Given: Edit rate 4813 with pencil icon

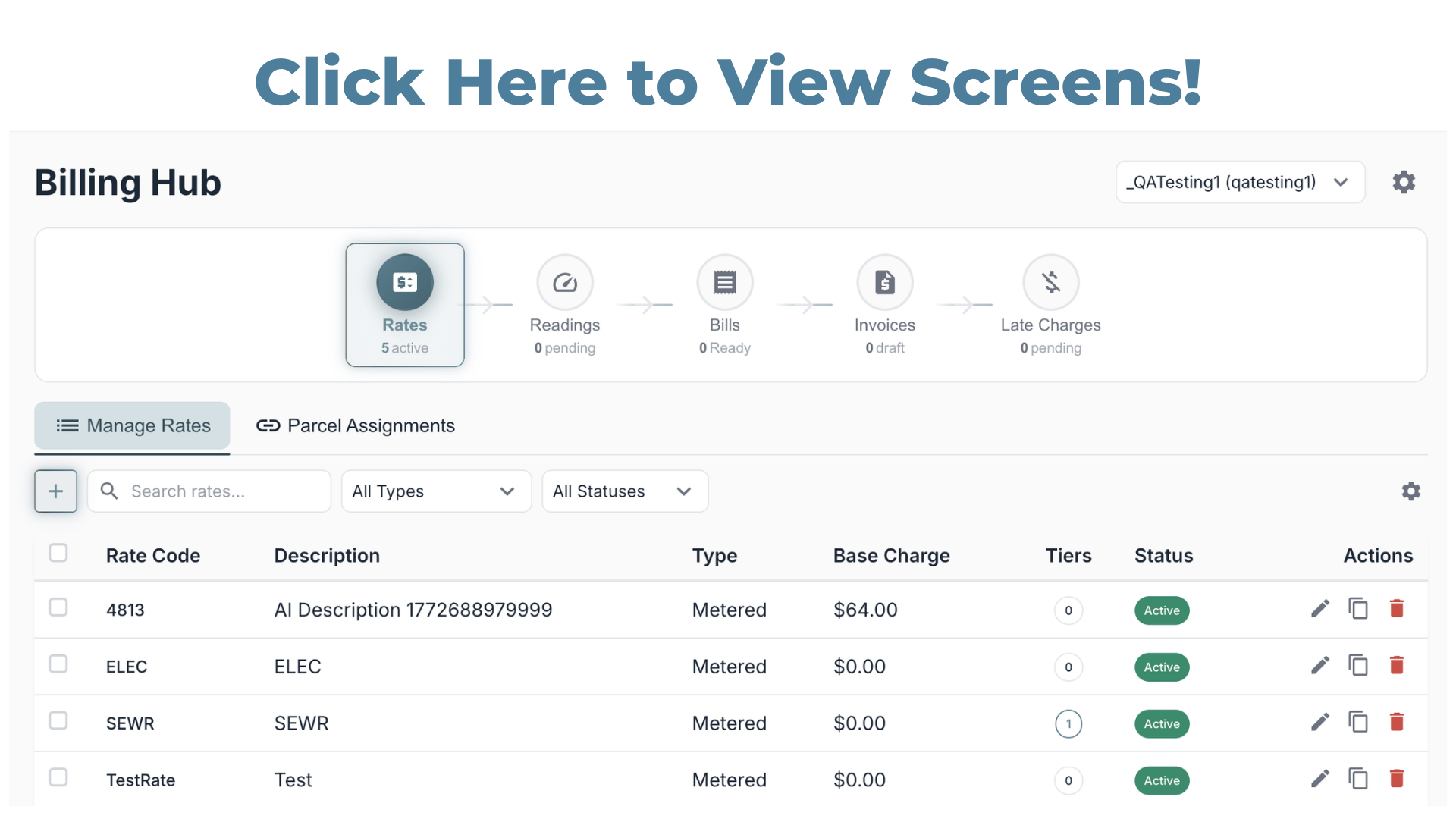Looking at the screenshot, I should click(1320, 609).
